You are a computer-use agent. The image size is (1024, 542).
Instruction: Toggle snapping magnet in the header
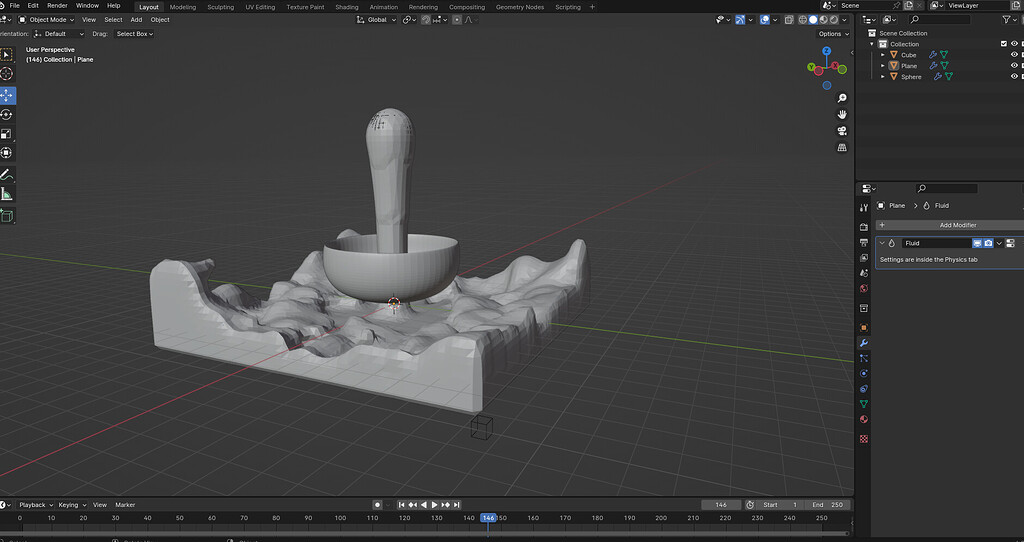click(426, 20)
